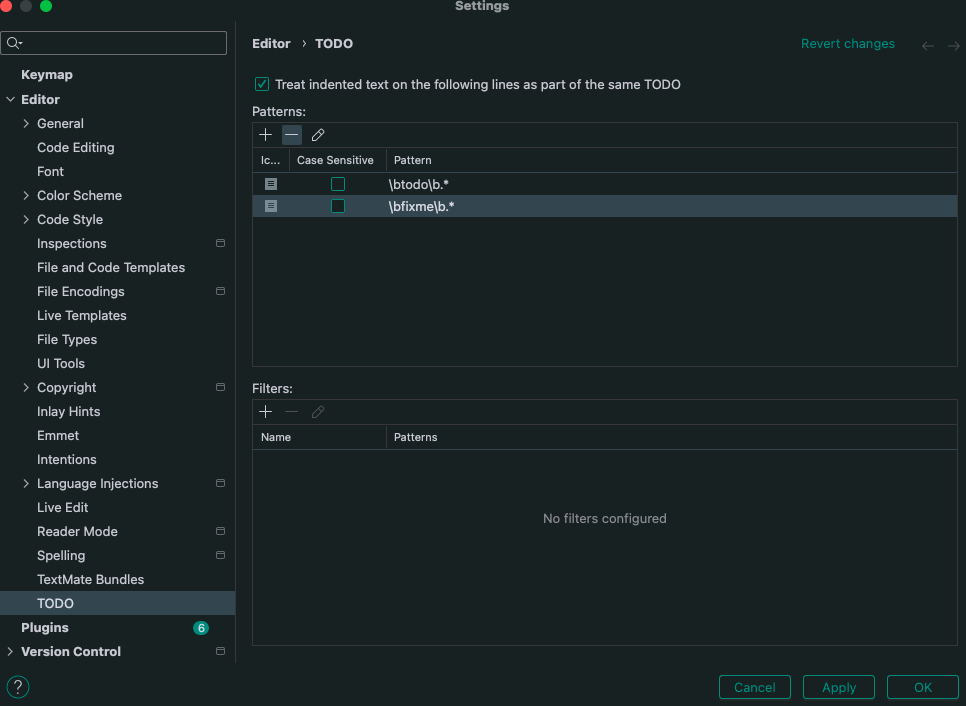Image resolution: width=966 pixels, height=706 pixels.
Task: Collapse the Editor settings section
Action: click(x=10, y=99)
